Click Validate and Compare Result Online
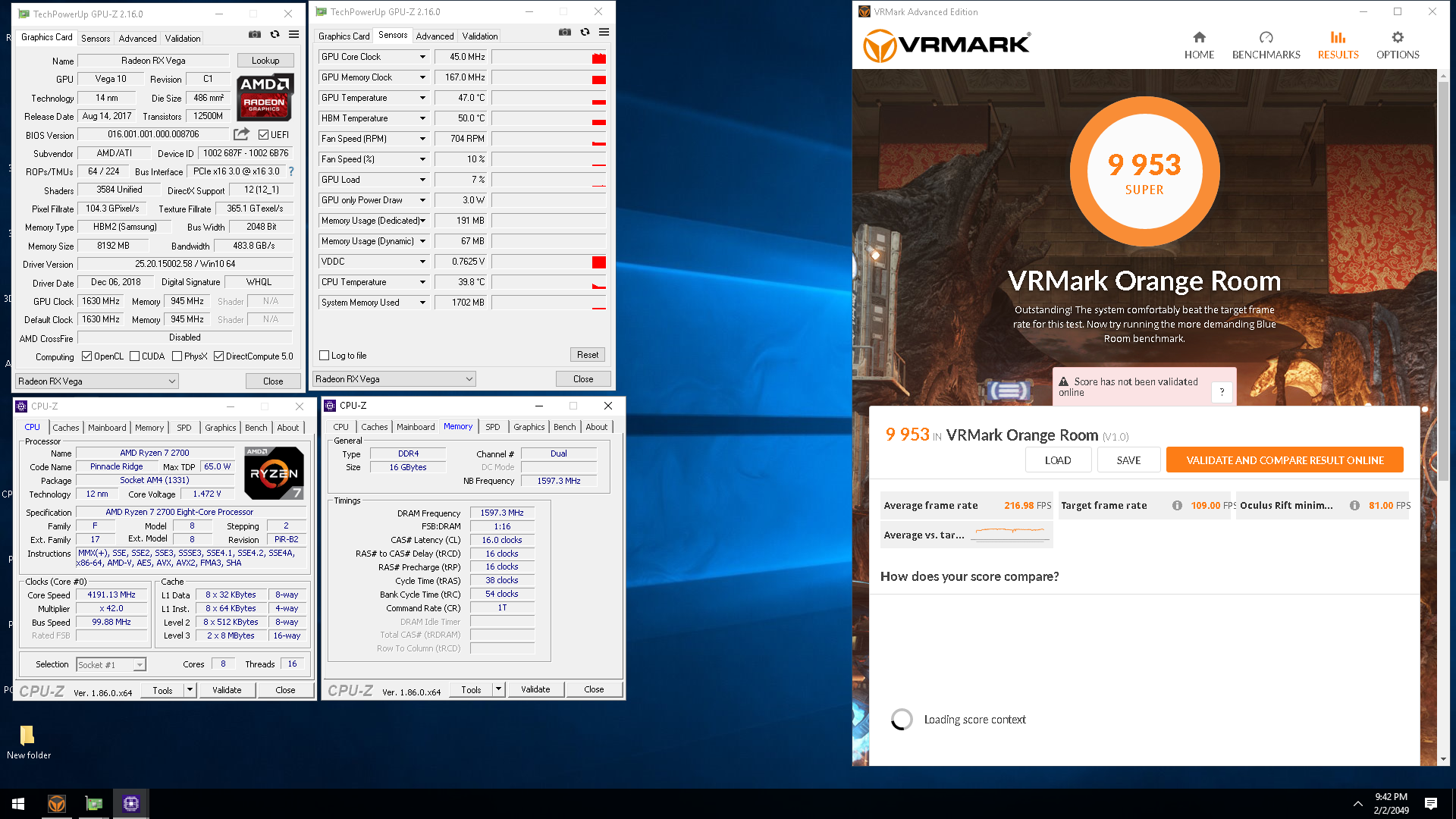Viewport: 1456px width, 819px height. (1285, 460)
